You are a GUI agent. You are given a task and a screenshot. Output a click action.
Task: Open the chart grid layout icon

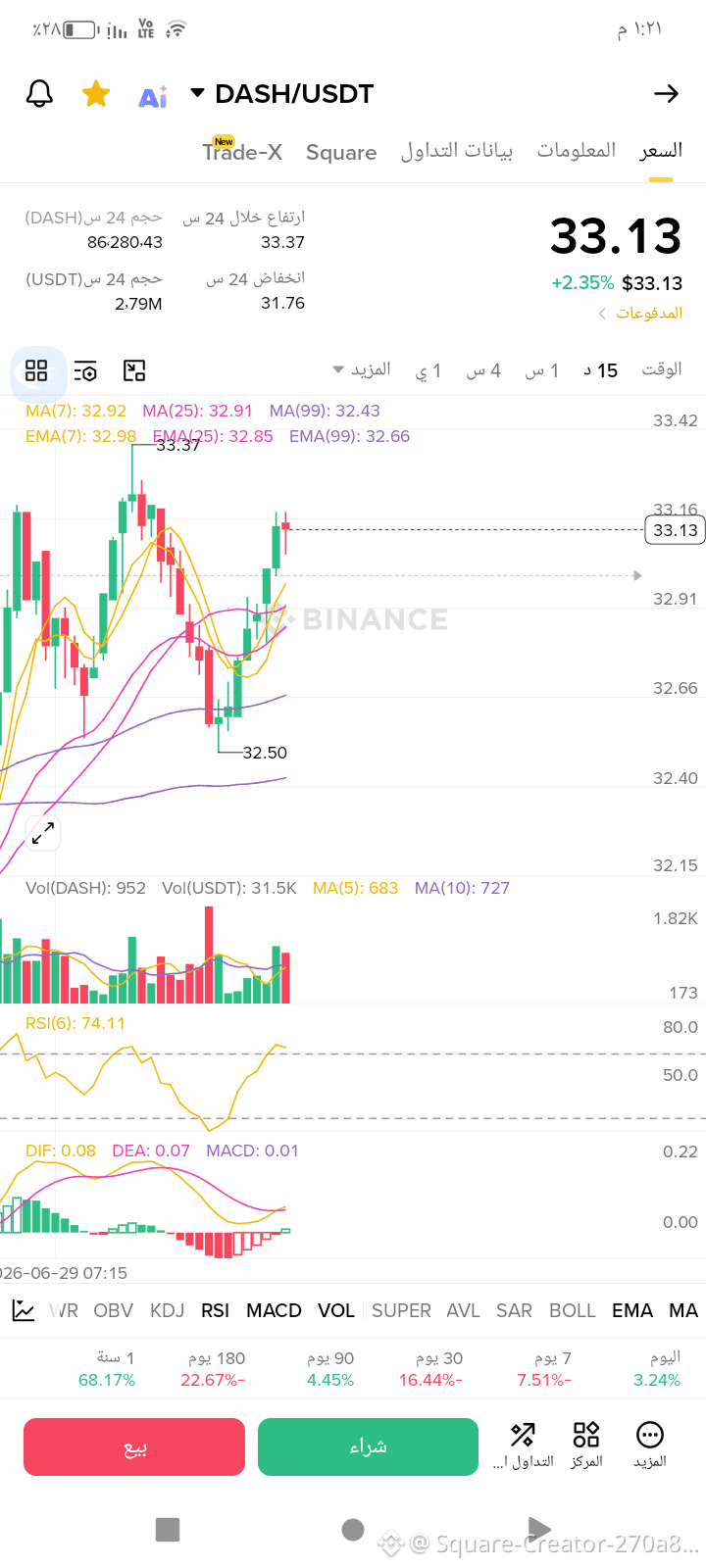pyautogui.click(x=36, y=370)
